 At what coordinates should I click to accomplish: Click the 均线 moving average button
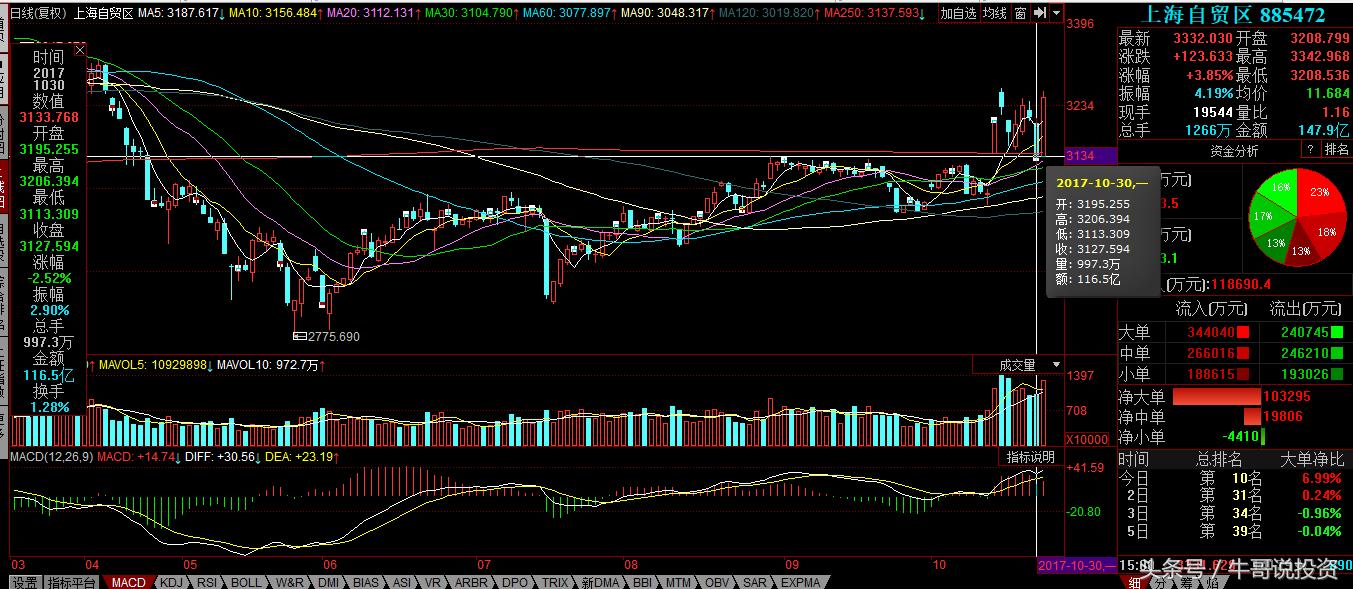coord(994,13)
